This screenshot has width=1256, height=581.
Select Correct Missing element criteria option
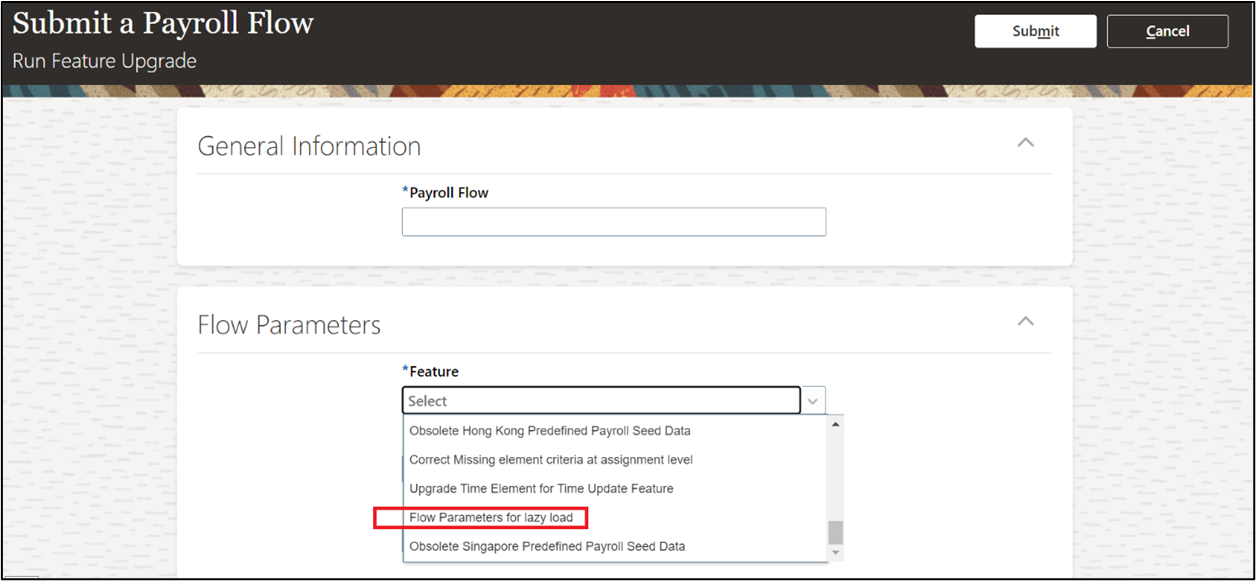(551, 460)
